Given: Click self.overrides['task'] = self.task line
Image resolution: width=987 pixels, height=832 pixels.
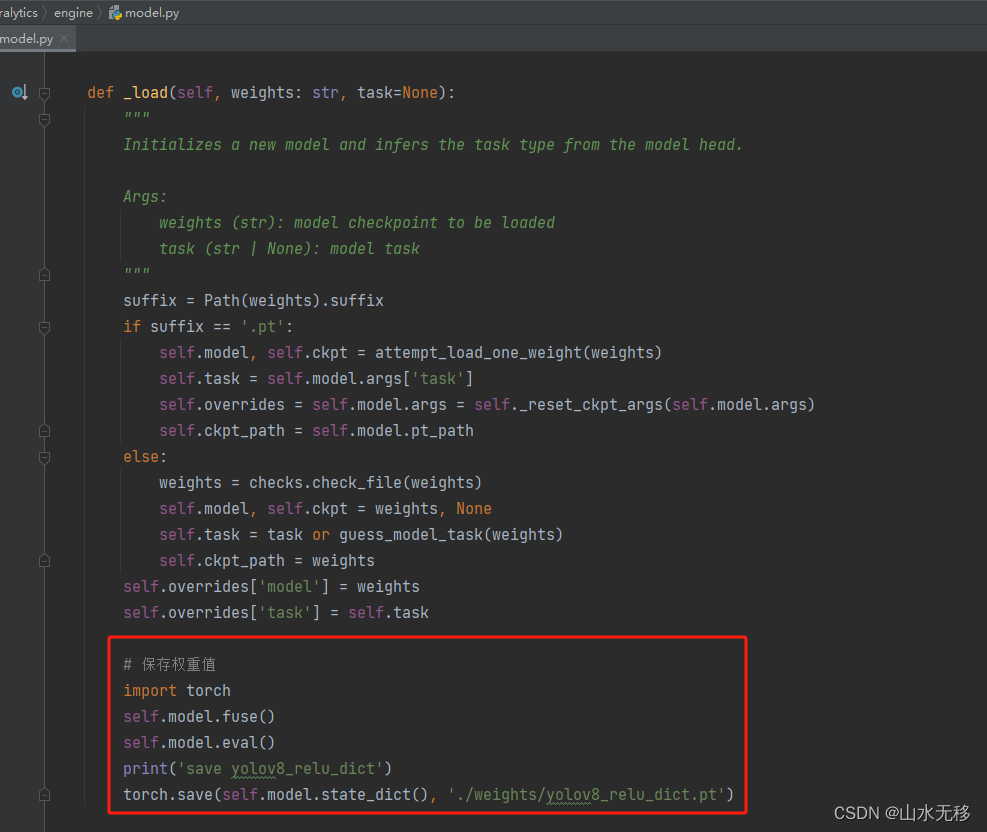Looking at the screenshot, I should (276, 612).
